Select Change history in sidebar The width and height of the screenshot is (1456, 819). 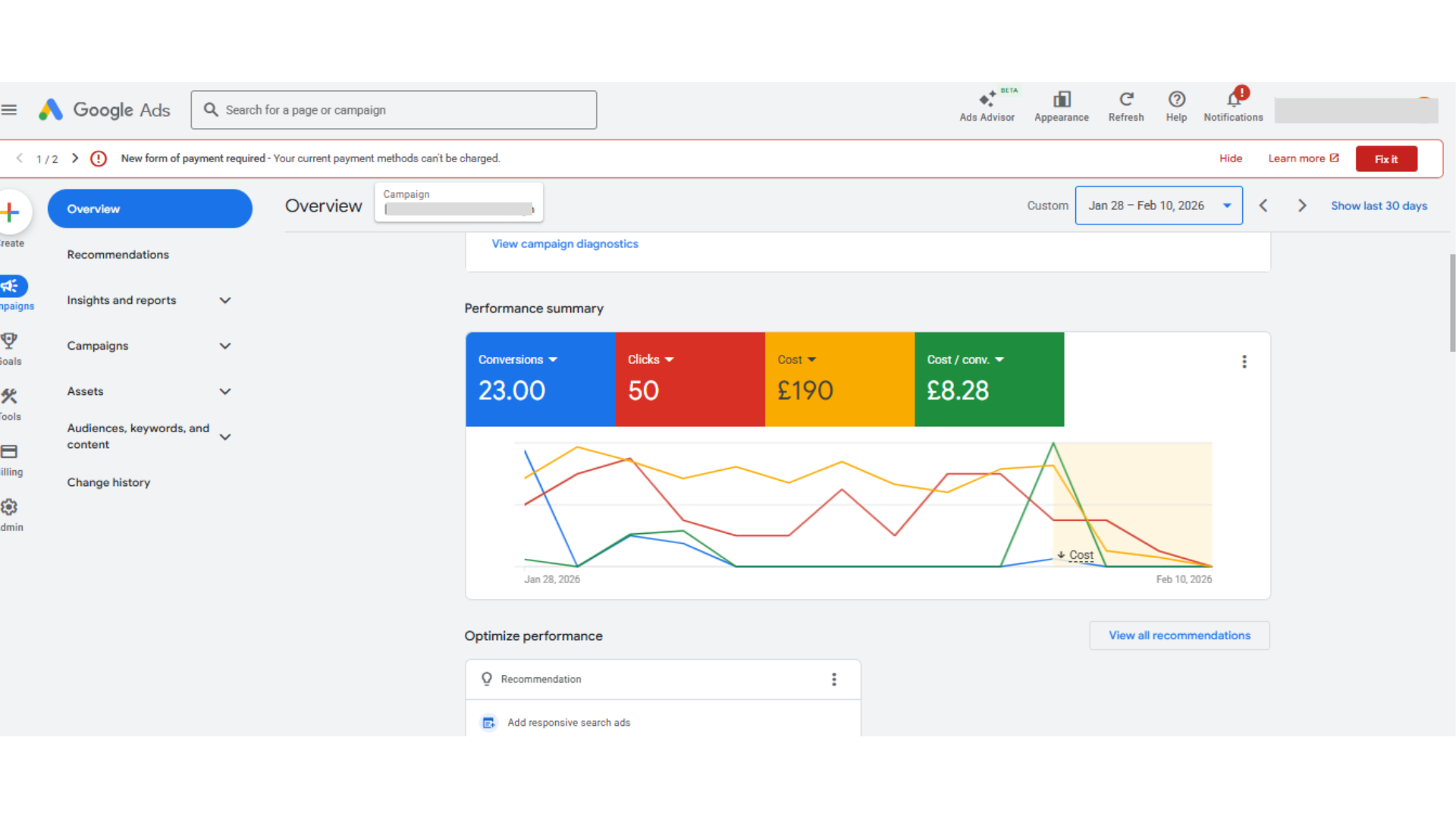108,482
